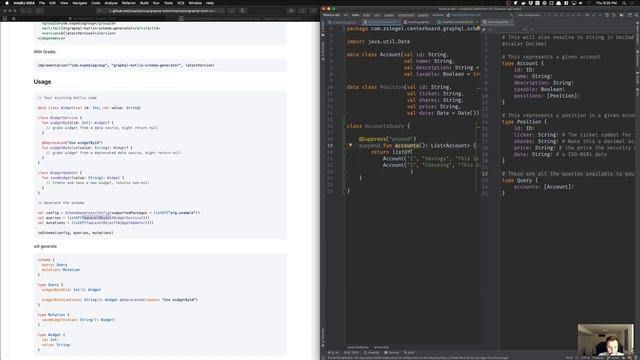Open the VCS menu
This screenshot has width=640, height=360.
tap(180, 3)
